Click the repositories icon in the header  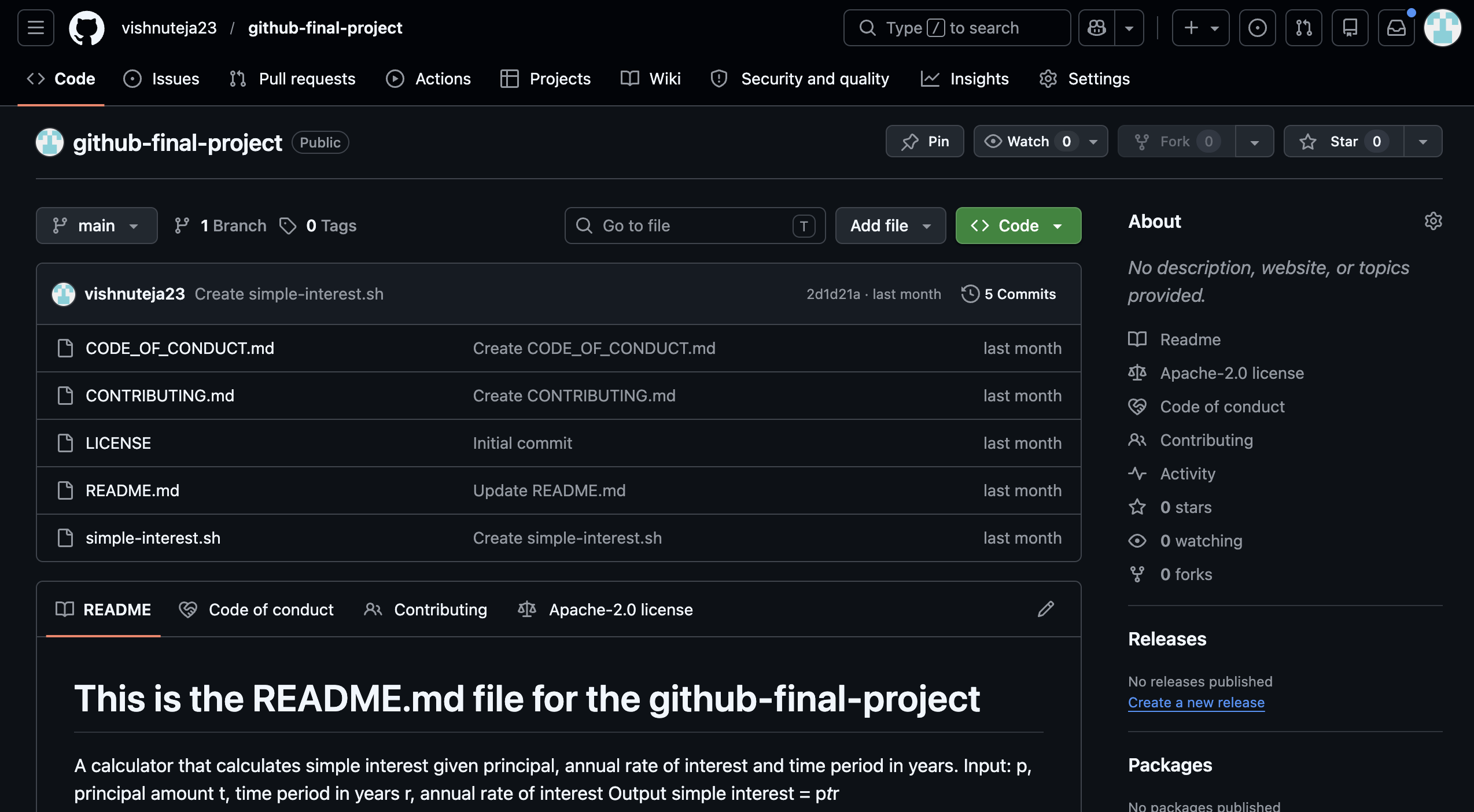[x=1350, y=28]
